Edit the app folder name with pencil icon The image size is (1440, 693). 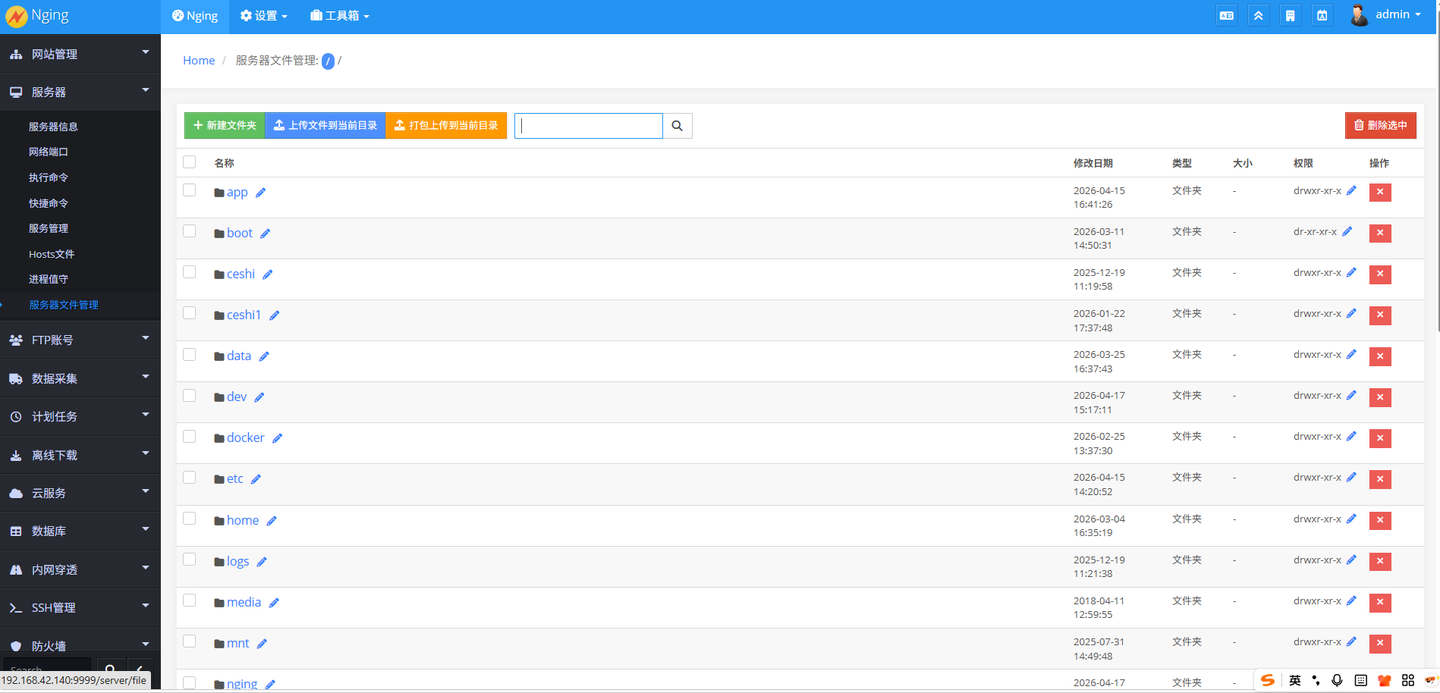click(261, 192)
